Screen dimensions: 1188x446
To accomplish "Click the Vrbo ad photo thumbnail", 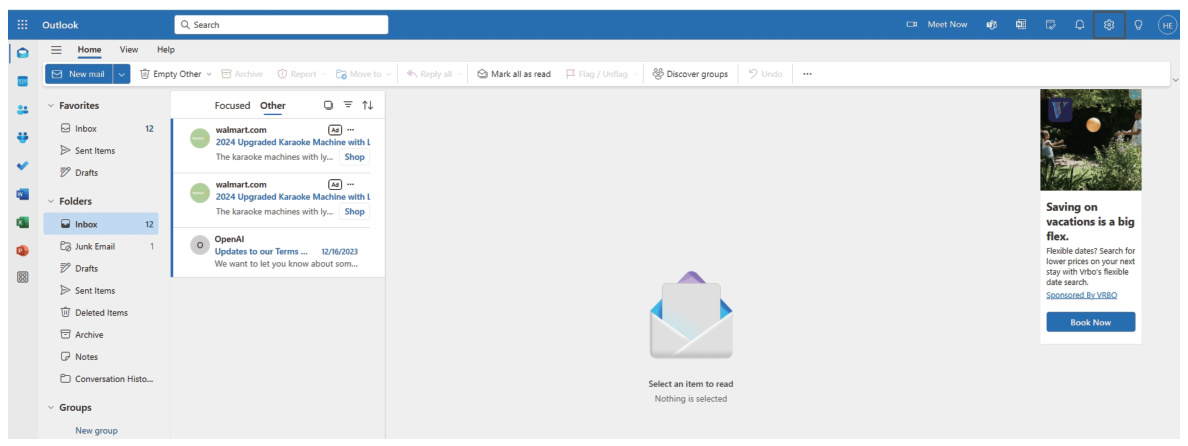I will (1090, 140).
